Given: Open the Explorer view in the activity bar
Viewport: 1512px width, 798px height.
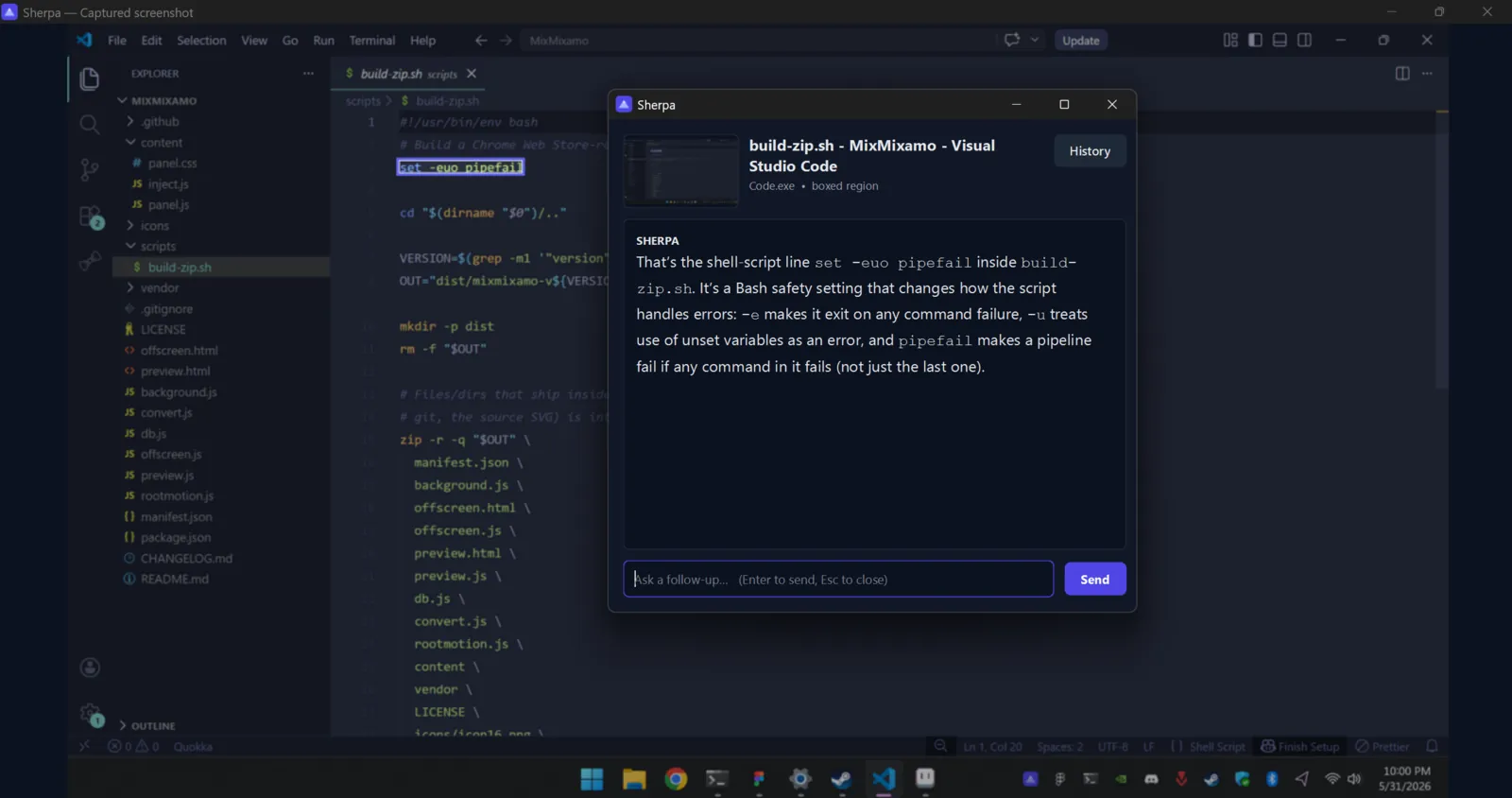Looking at the screenshot, I should pos(90,78).
